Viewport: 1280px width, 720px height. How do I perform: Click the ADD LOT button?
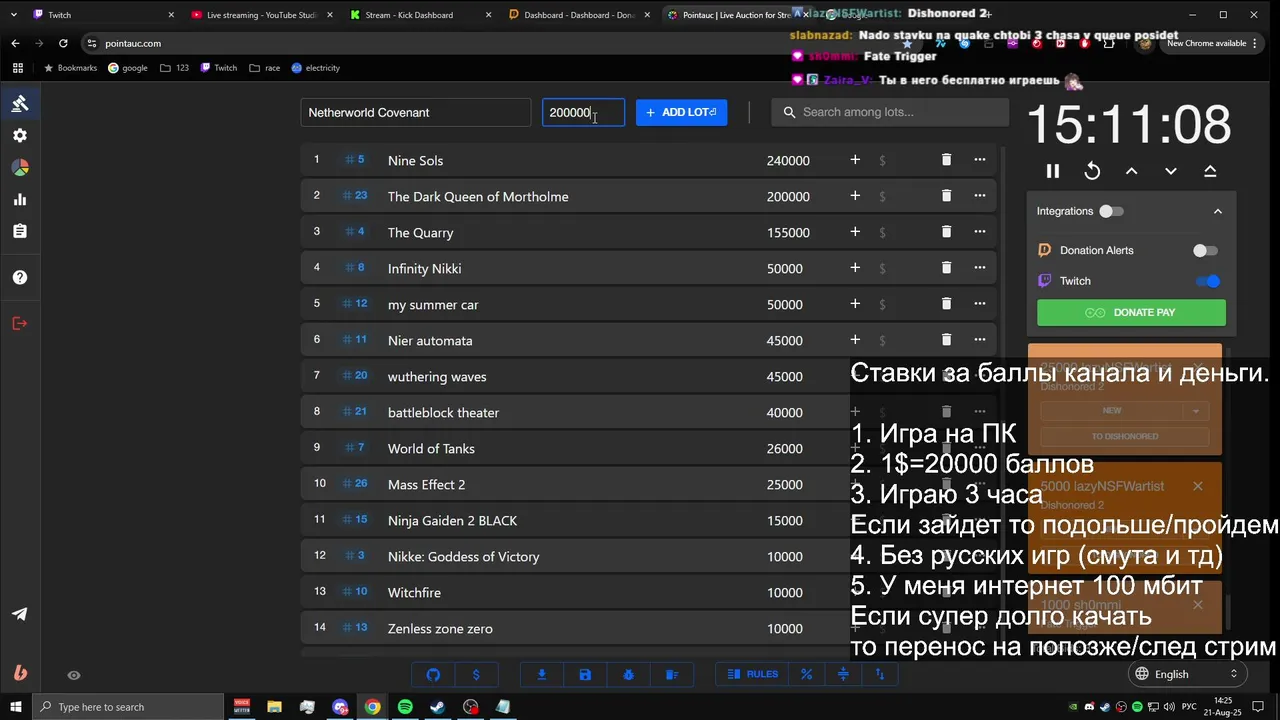tap(681, 112)
